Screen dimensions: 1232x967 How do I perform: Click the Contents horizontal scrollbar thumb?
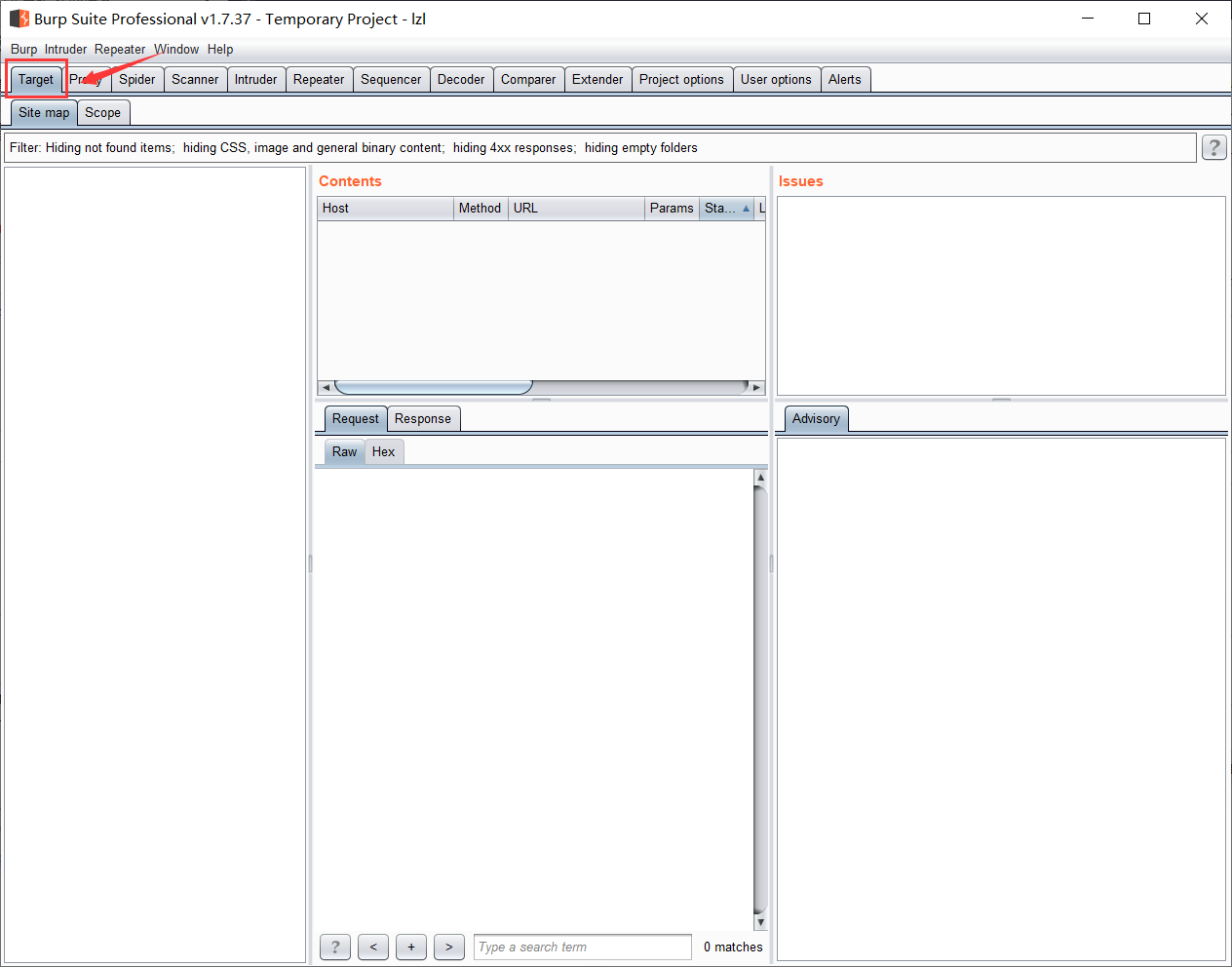point(434,388)
